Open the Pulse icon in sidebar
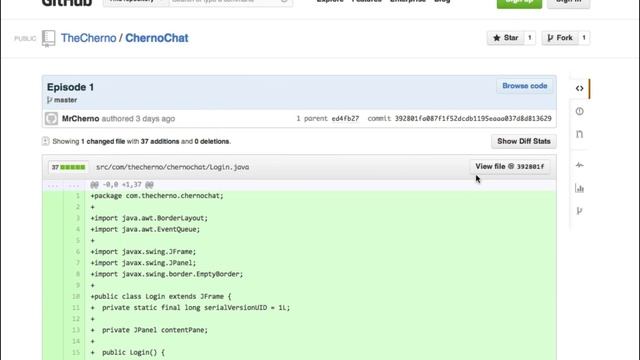This screenshot has height=360, width=640. [580, 165]
